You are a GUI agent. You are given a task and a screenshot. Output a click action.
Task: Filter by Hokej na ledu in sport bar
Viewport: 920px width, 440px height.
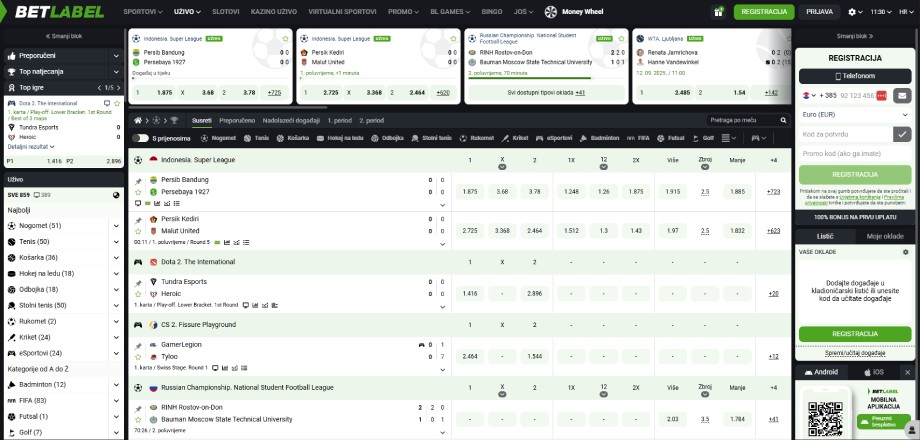tap(341, 138)
